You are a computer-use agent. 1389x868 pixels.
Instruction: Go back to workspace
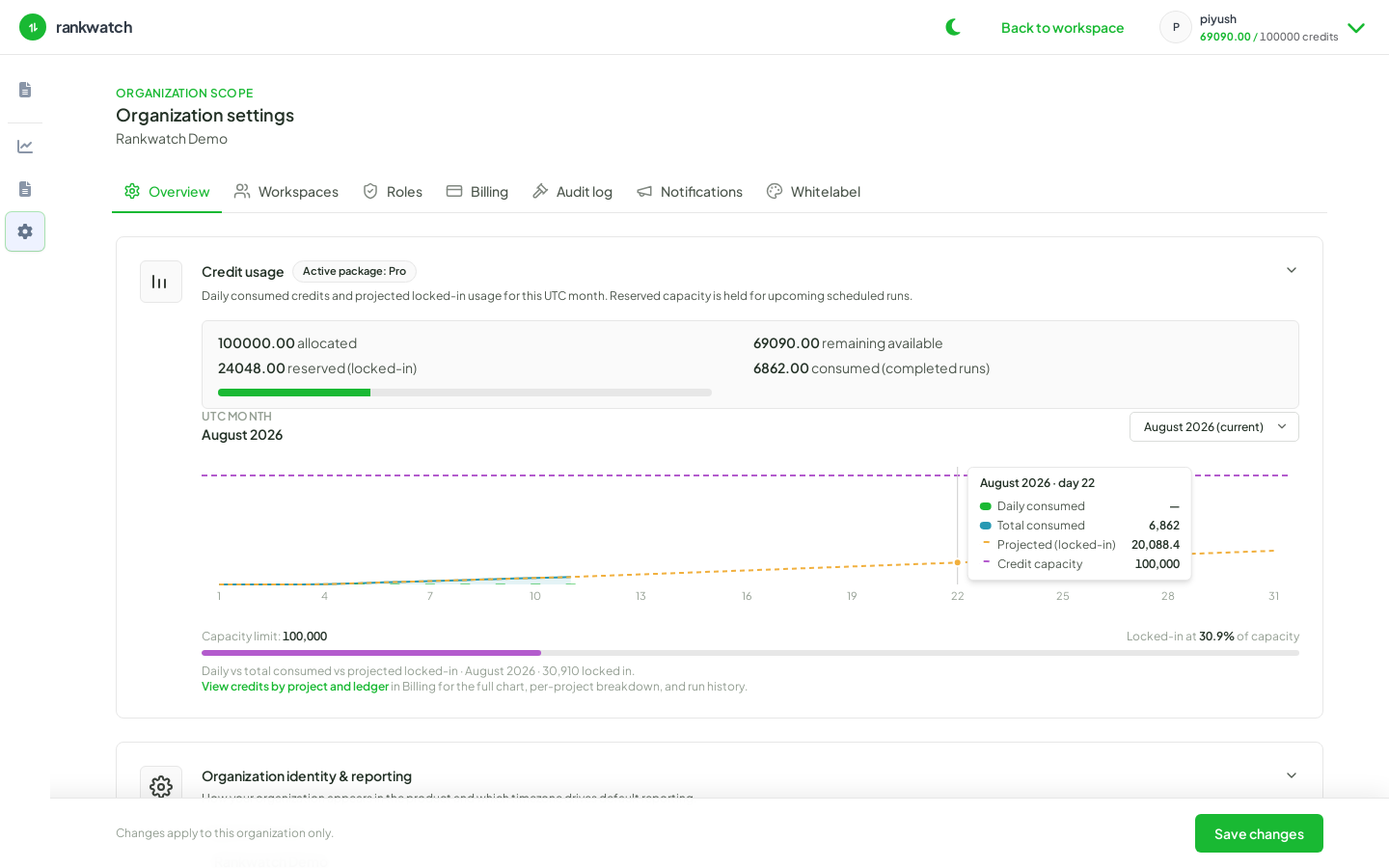click(1062, 28)
